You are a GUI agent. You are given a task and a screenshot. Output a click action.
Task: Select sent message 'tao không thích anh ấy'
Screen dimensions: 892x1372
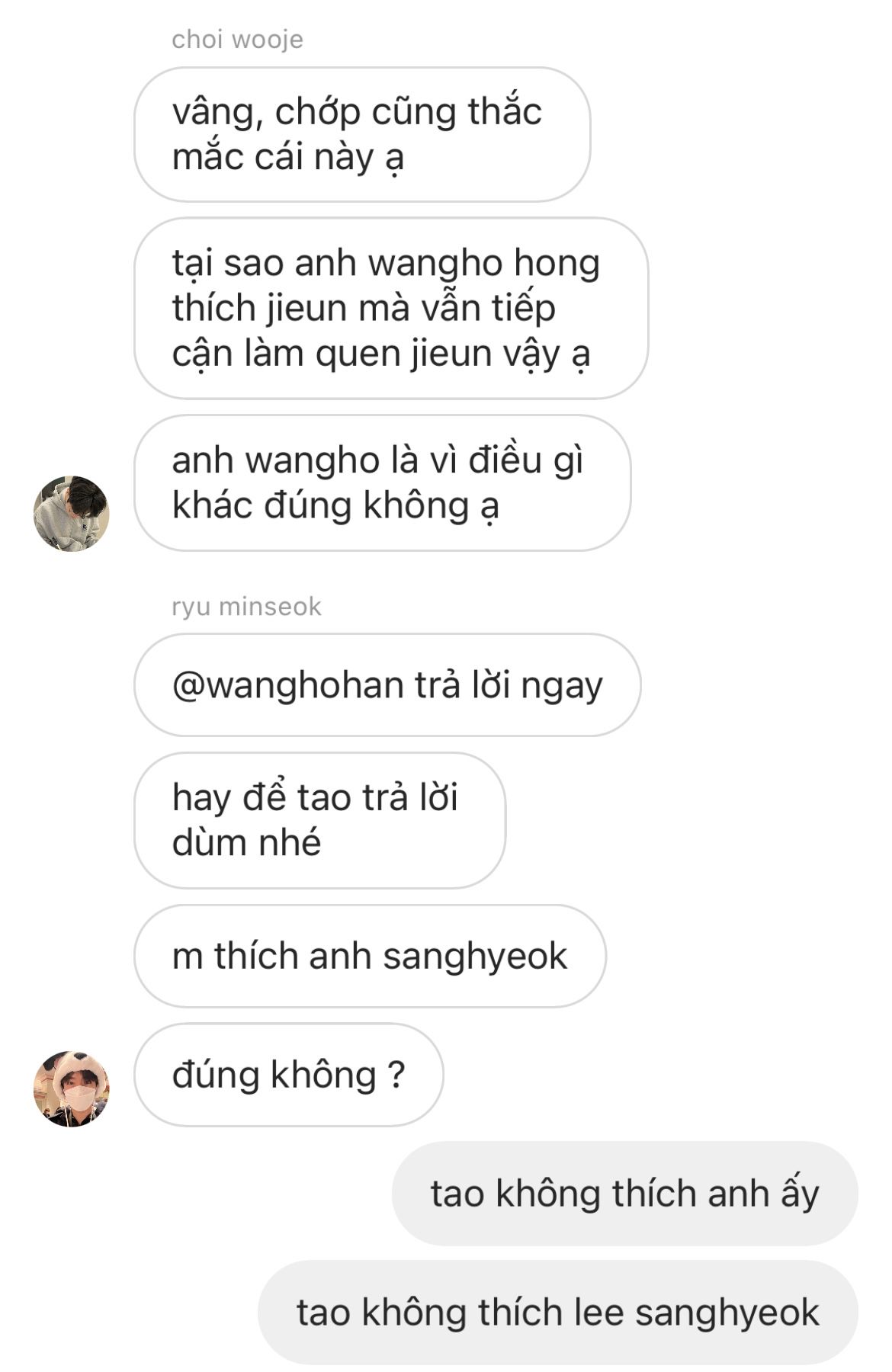coord(624,1194)
